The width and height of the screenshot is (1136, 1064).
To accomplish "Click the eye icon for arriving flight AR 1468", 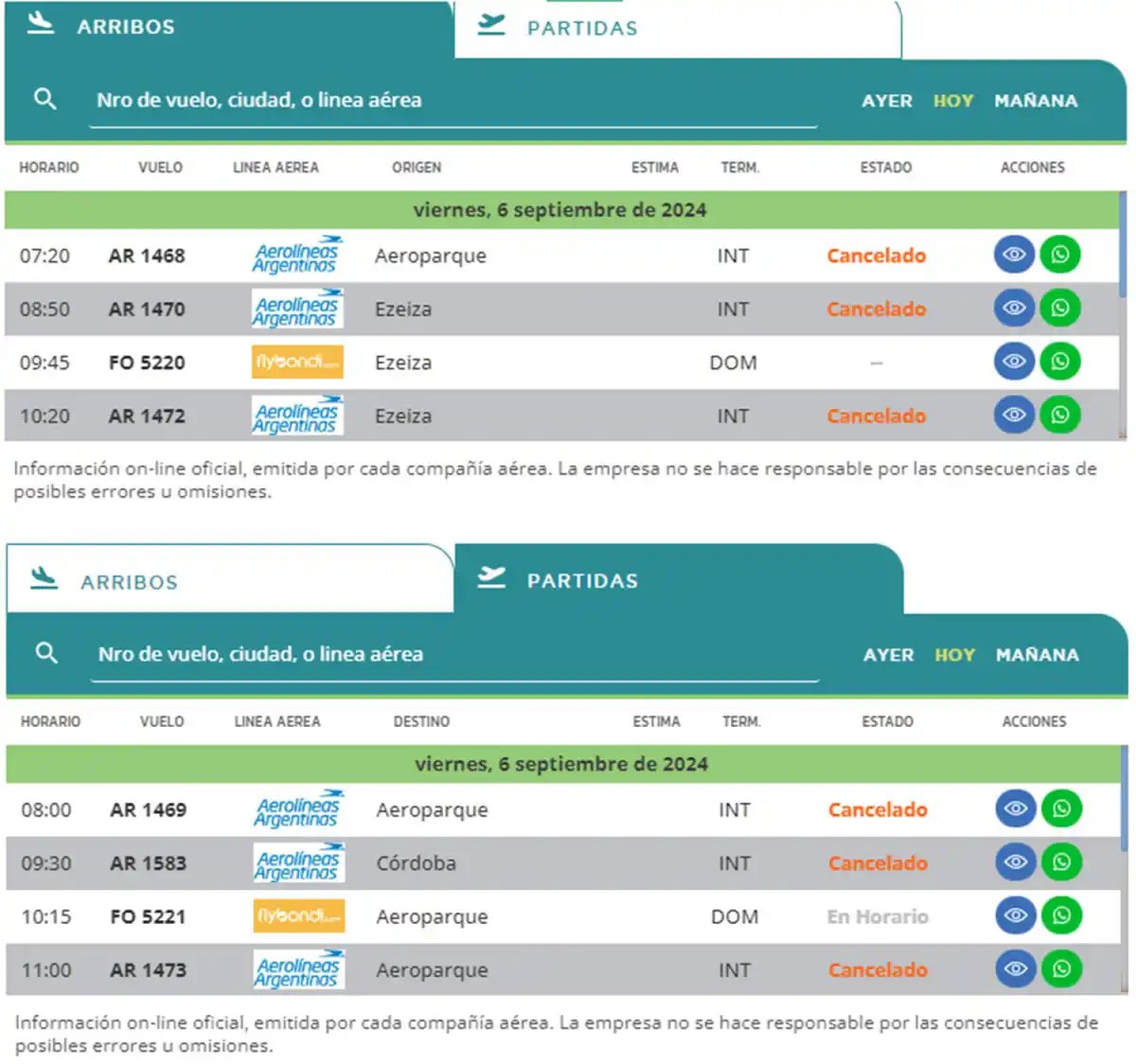I will 1013,255.
